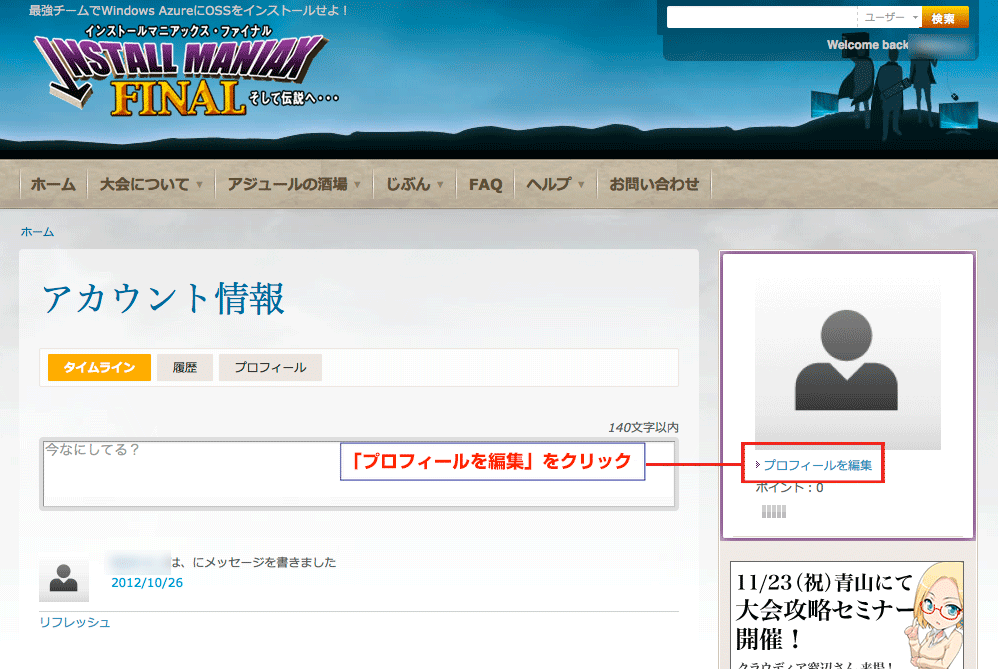Click the にメッセージを書きました timeline text
The image size is (998, 669).
tap(264, 562)
